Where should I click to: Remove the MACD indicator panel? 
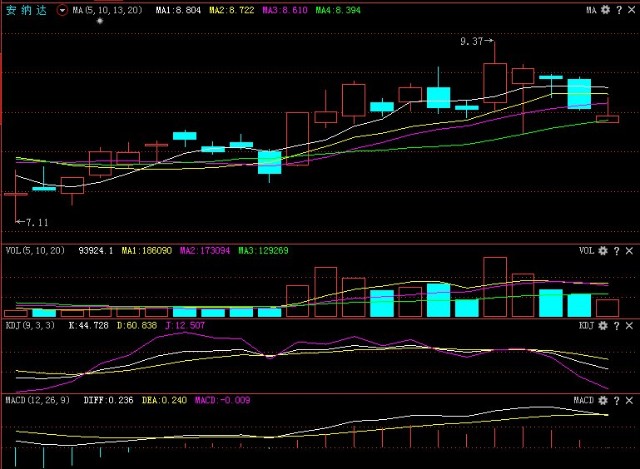point(627,400)
